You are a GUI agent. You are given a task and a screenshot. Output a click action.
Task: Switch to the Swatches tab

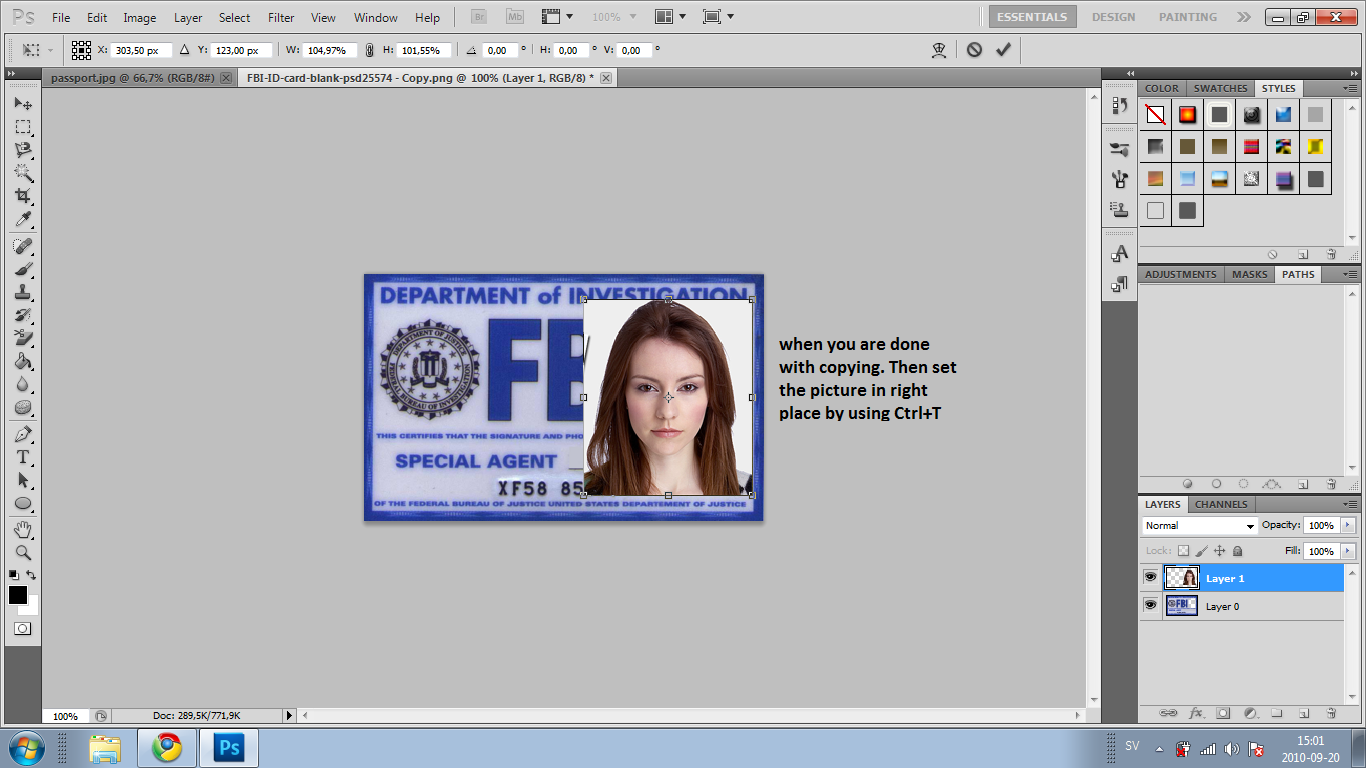click(1220, 88)
